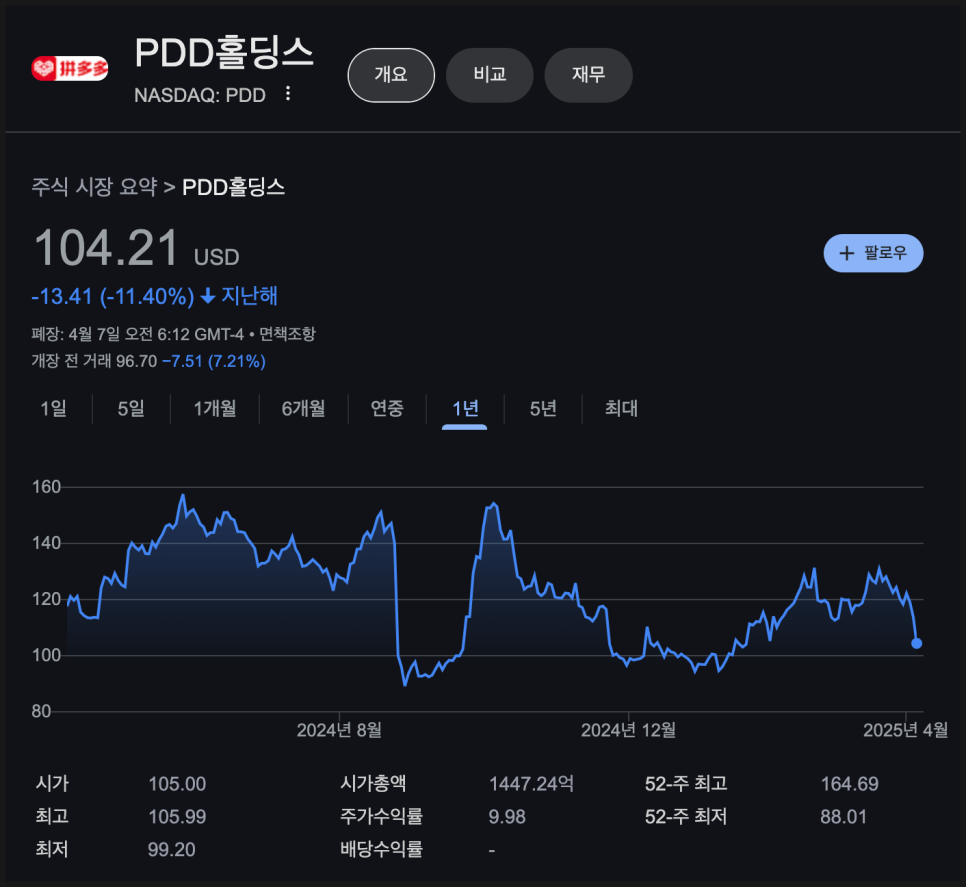Click the 52-주 최고 value 164.69

[x=850, y=784]
